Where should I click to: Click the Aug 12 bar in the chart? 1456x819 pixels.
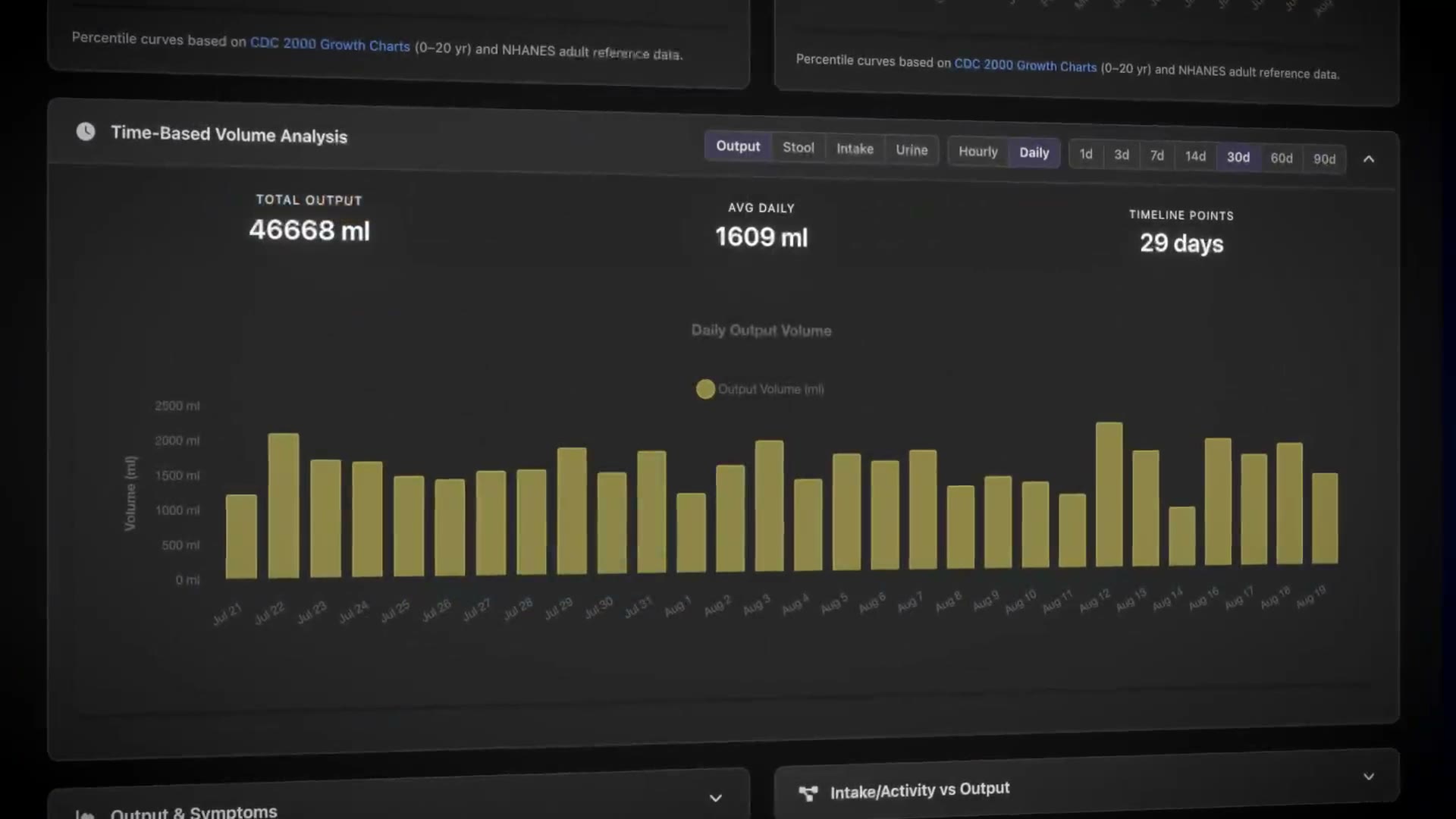coord(1109,494)
